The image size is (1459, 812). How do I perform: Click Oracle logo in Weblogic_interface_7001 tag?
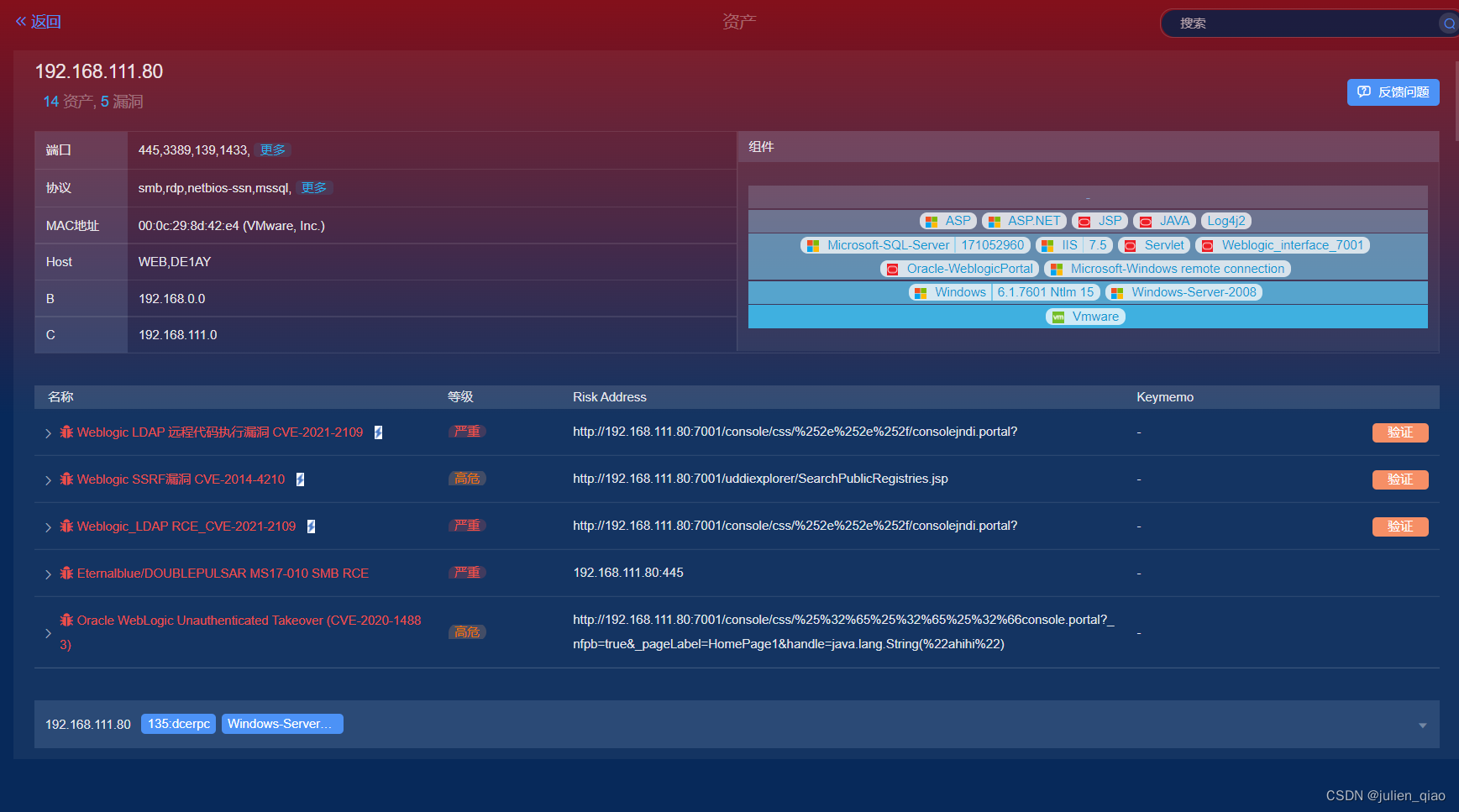click(1208, 246)
